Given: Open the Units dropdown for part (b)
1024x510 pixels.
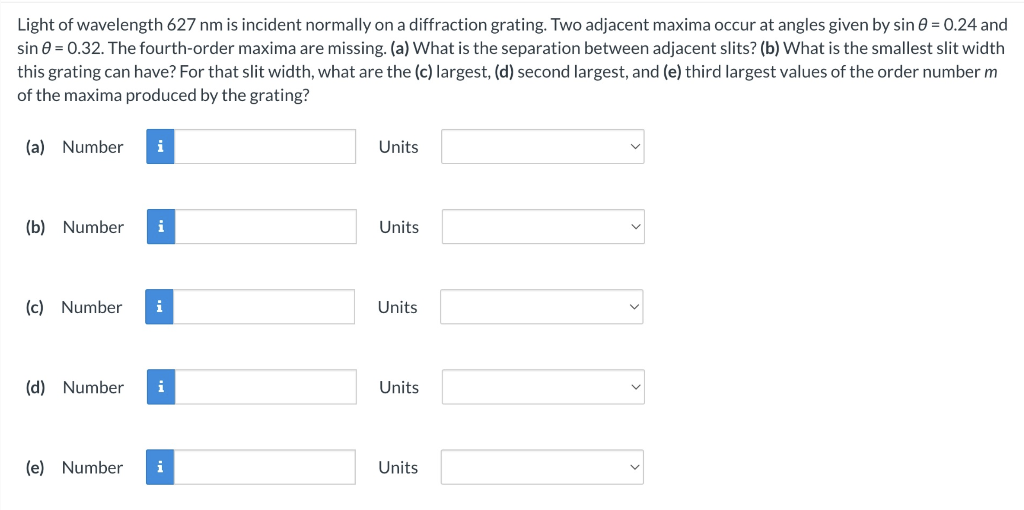Looking at the screenshot, I should tap(543, 227).
